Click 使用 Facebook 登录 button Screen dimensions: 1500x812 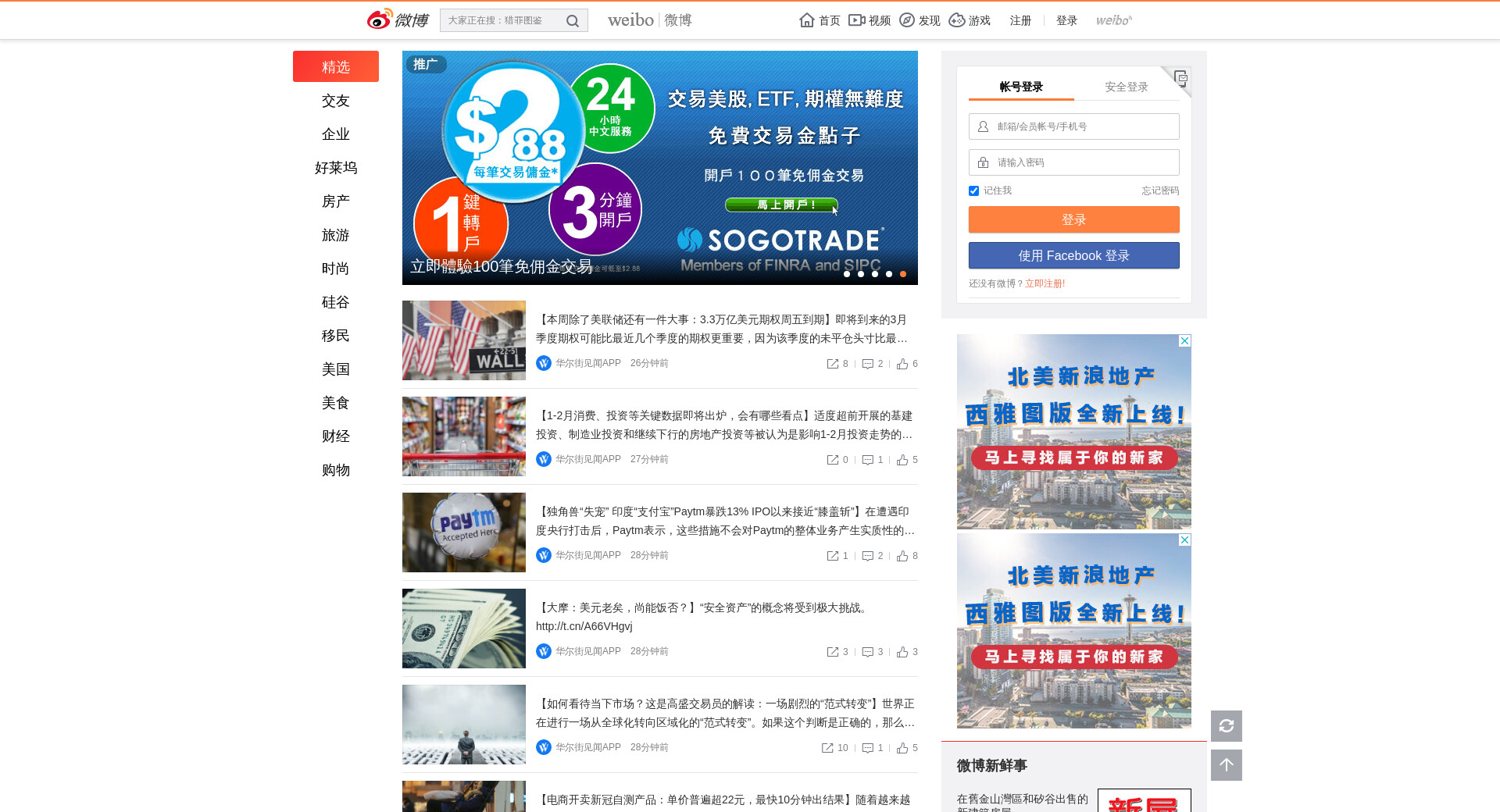click(x=1074, y=255)
